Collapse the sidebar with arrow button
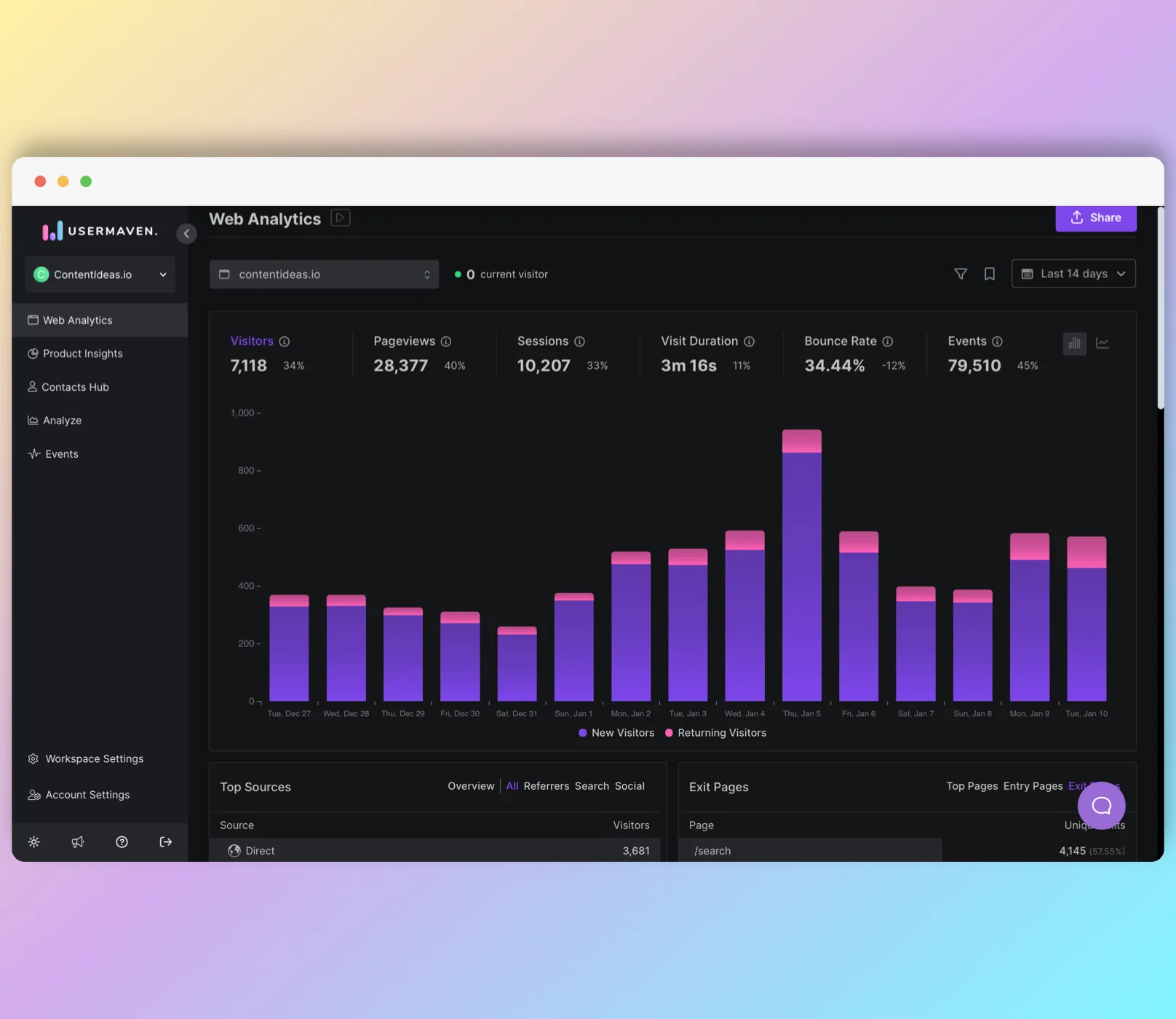 (186, 234)
